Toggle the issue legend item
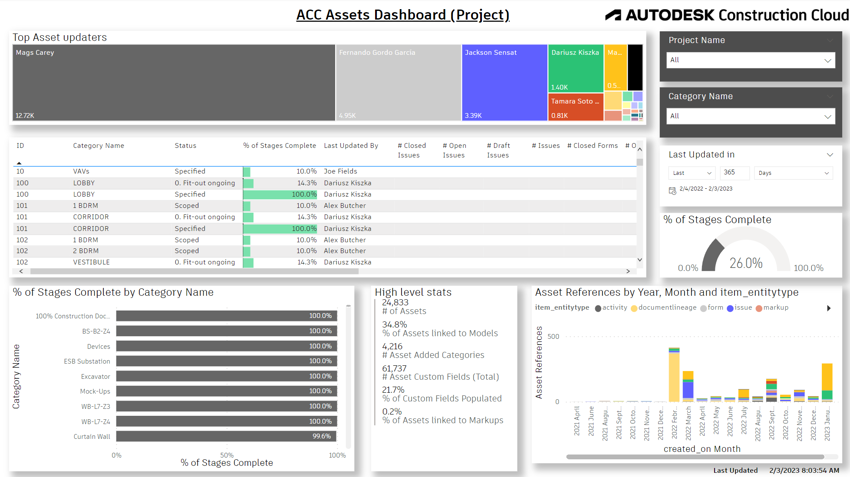The image size is (850, 477). [739, 308]
